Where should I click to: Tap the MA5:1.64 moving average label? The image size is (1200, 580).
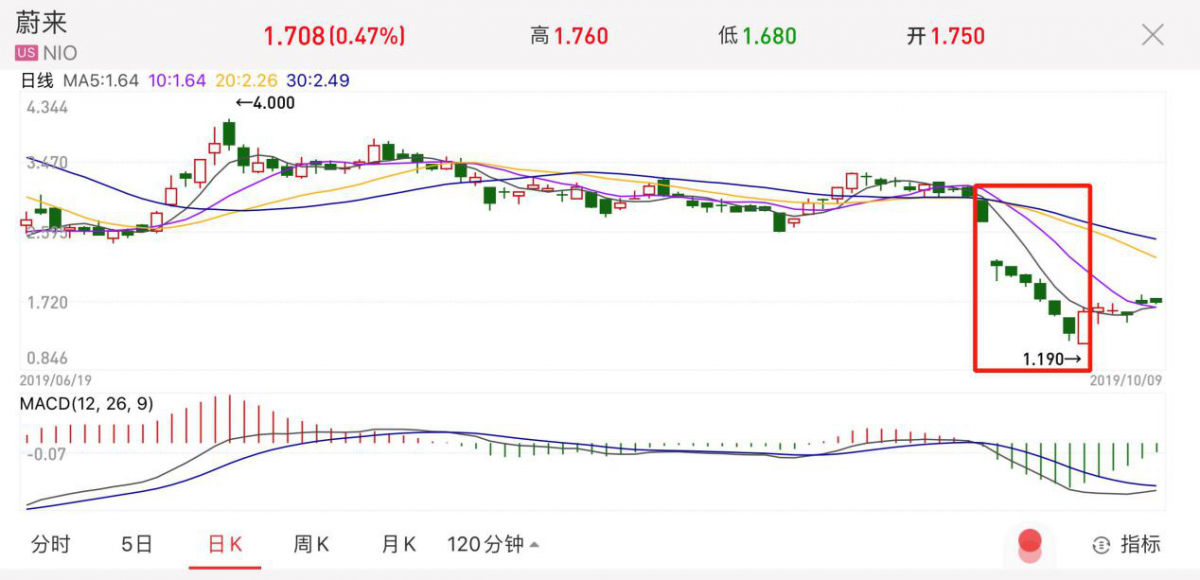click(x=101, y=81)
